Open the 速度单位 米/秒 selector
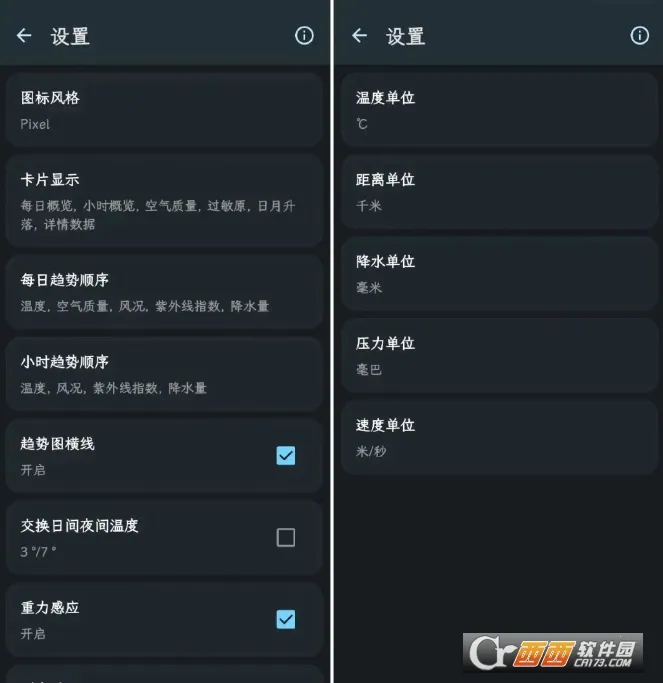Image resolution: width=663 pixels, height=683 pixels. [499, 438]
